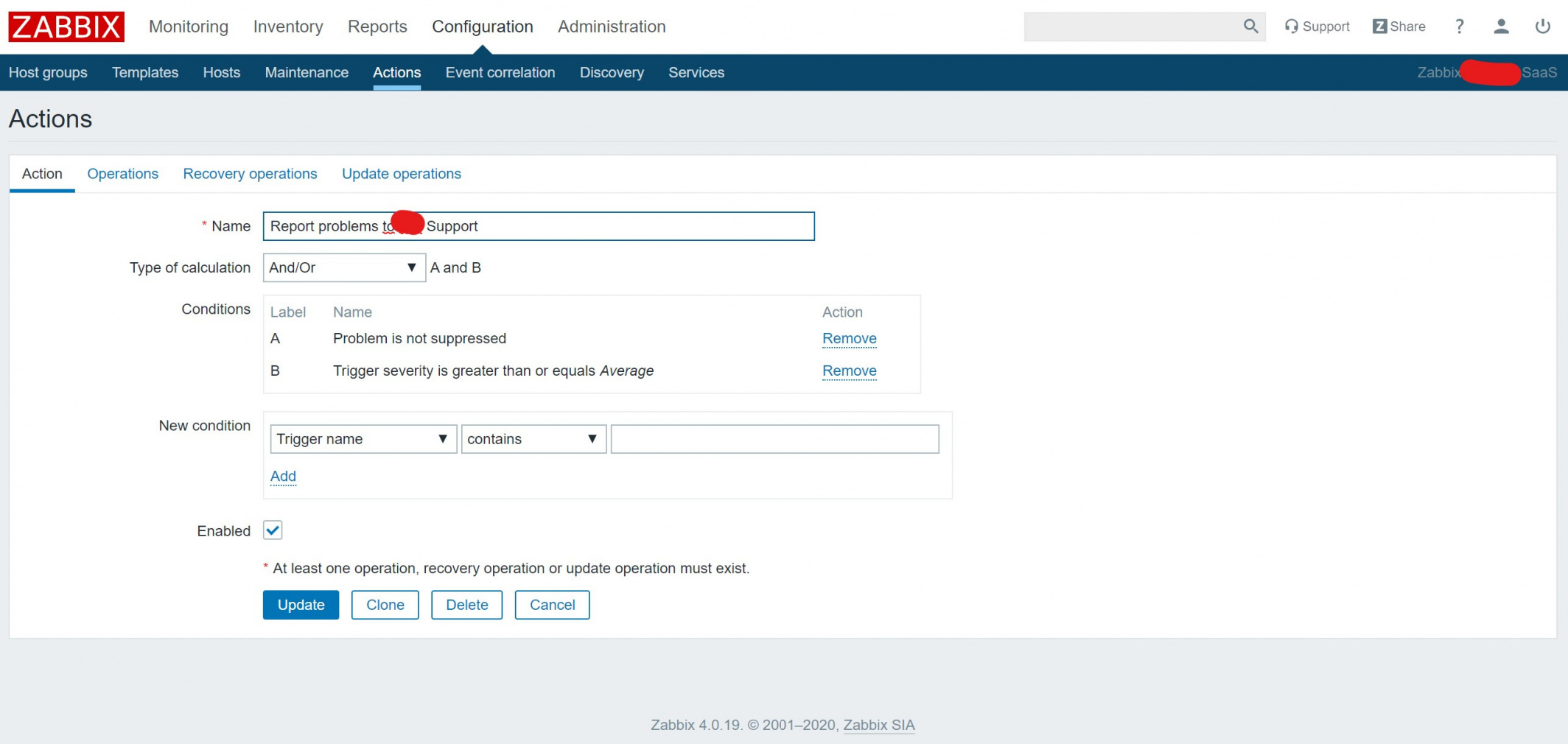Viewport: 1568px width, 744px height.
Task: Open the contains operator dropdown
Action: click(533, 439)
